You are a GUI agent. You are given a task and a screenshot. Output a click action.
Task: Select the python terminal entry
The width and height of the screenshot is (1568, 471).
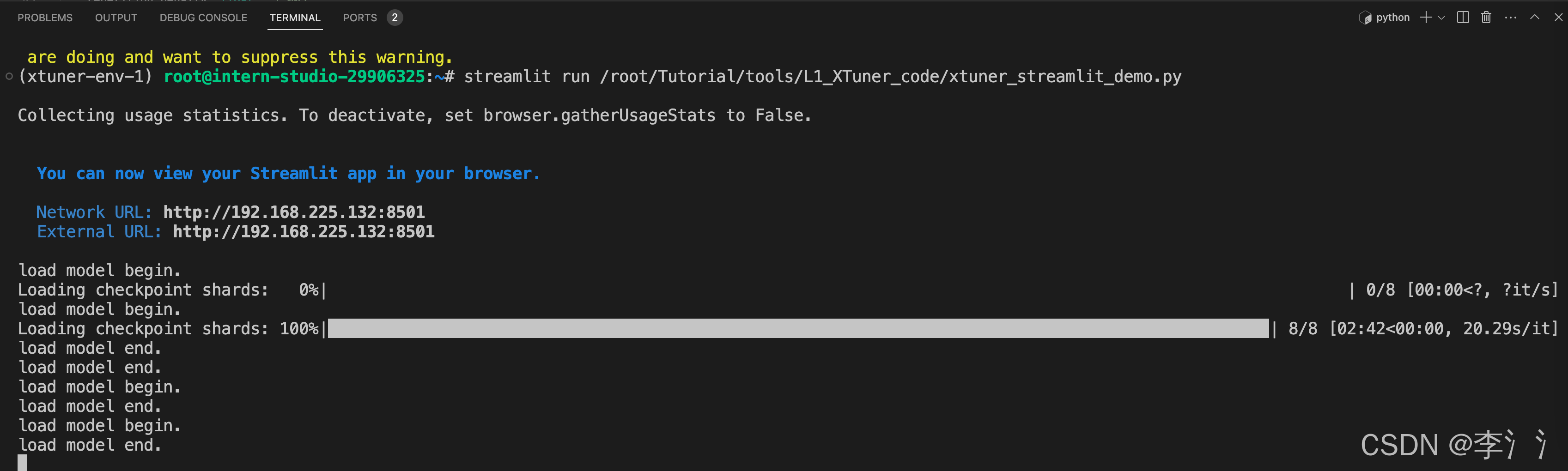pos(1393,17)
